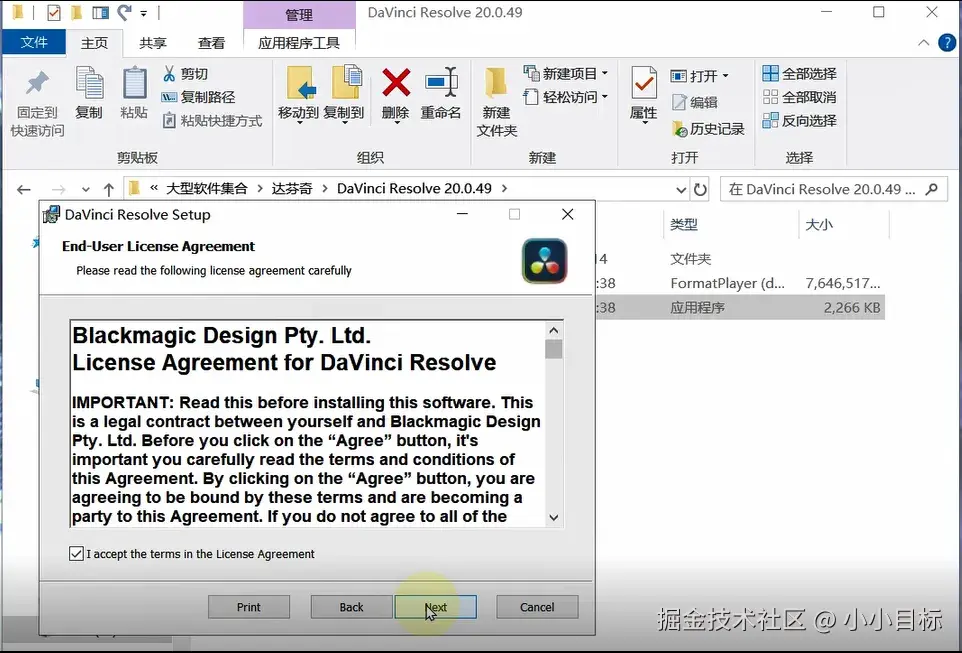Click license scrollbar up arrow
The width and height of the screenshot is (962, 653).
click(553, 330)
